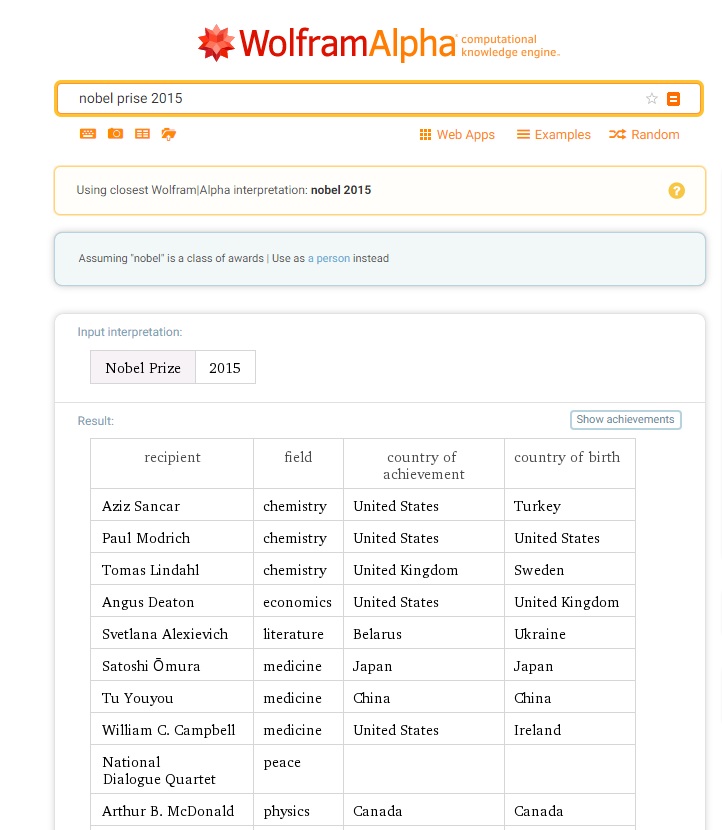Click the 'country of birth' column header

[567, 457]
